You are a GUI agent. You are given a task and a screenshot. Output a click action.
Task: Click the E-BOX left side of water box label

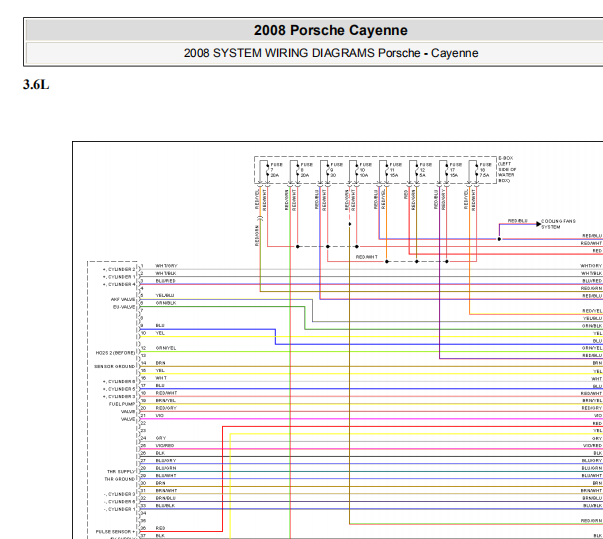[x=507, y=170]
